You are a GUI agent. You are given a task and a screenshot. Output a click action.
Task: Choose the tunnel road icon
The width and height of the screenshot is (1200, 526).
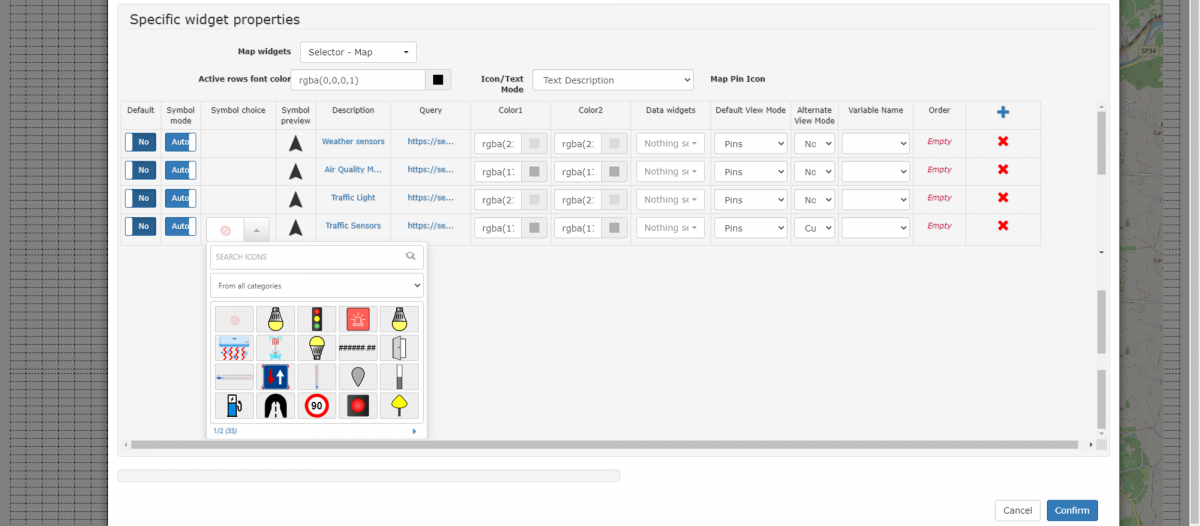point(276,405)
